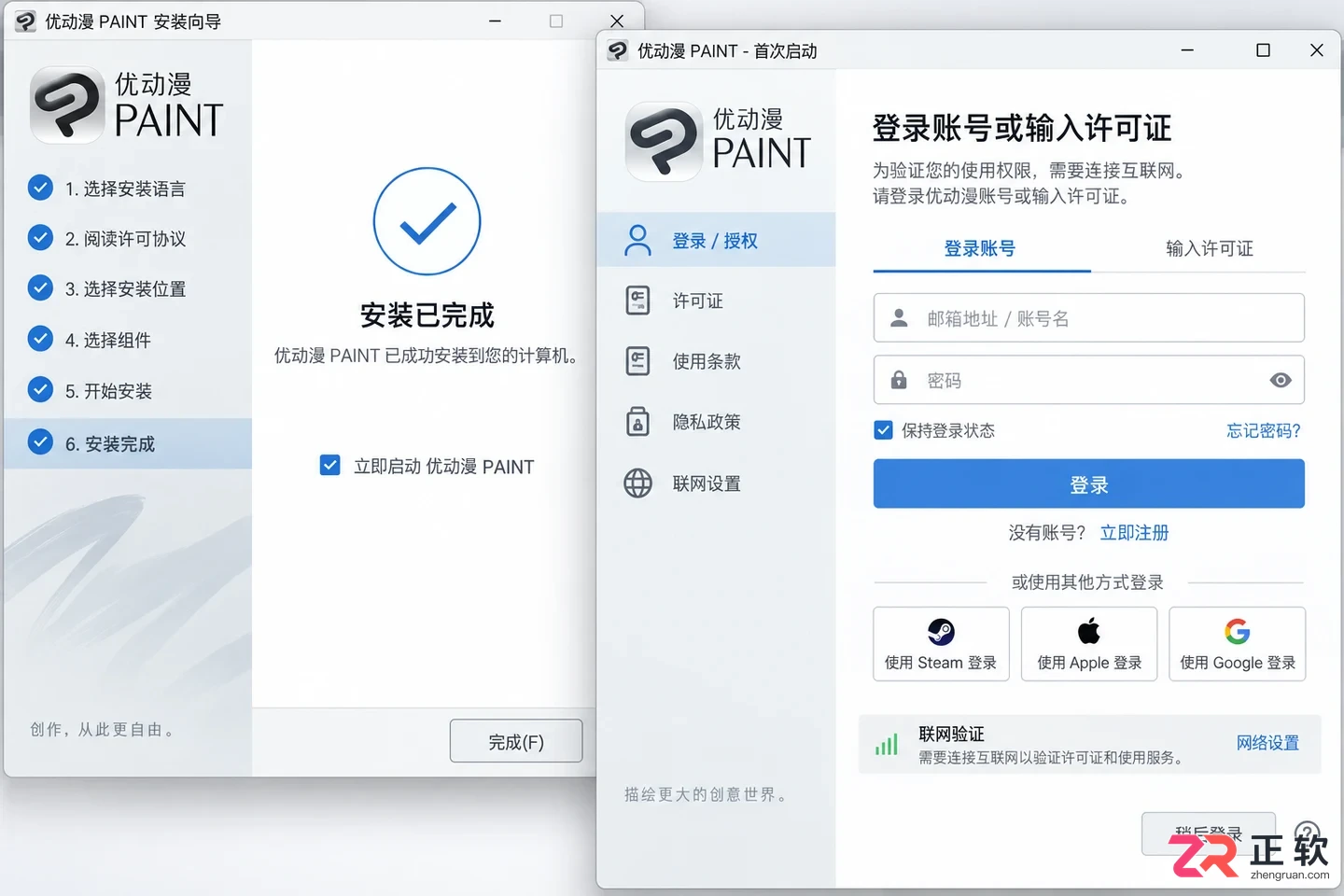Click the Steam logo icon
The width and height of the screenshot is (1344, 896).
pos(941,632)
